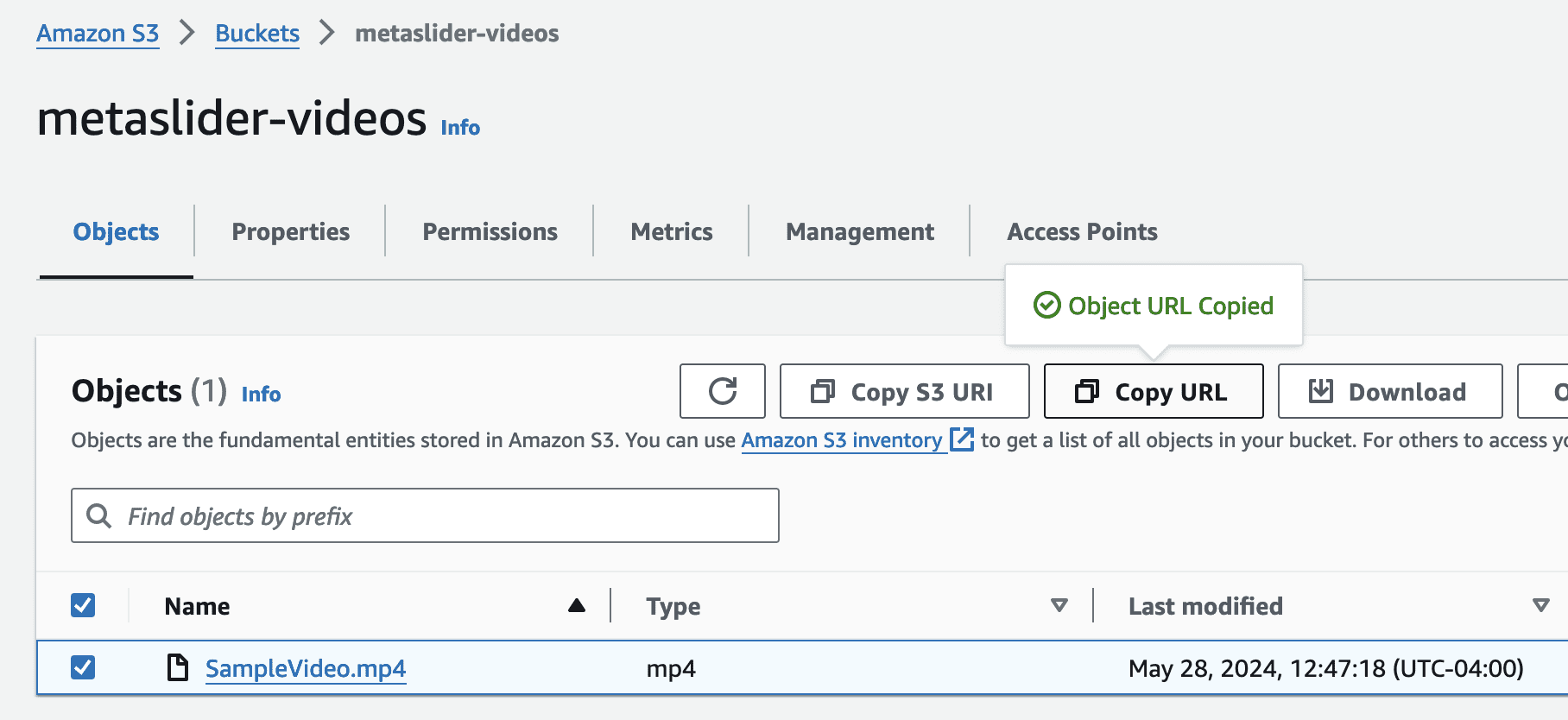Focus the Find objects by prefix field

pyautogui.click(x=449, y=515)
